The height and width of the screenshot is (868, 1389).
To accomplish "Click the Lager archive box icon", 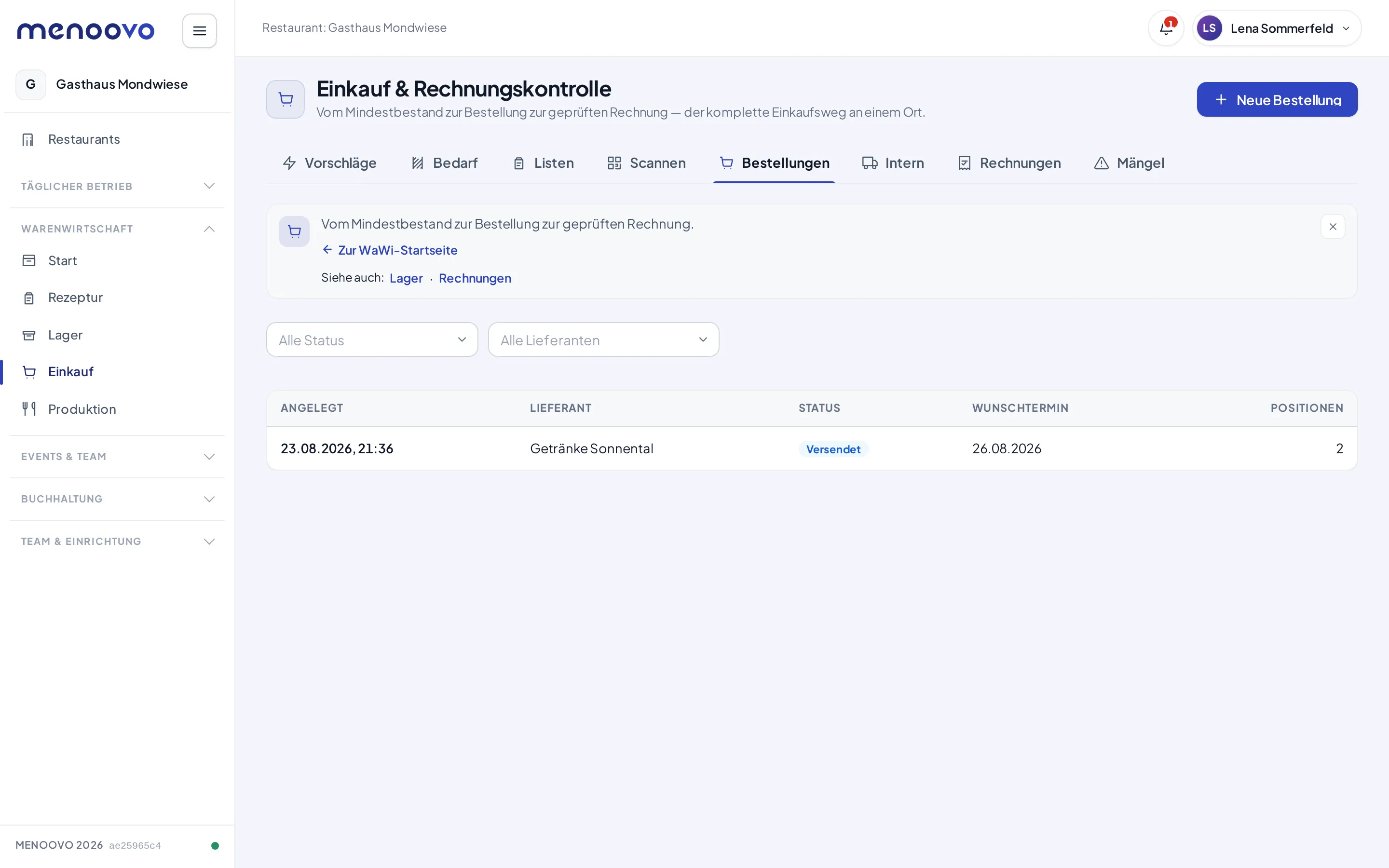I will (29, 335).
